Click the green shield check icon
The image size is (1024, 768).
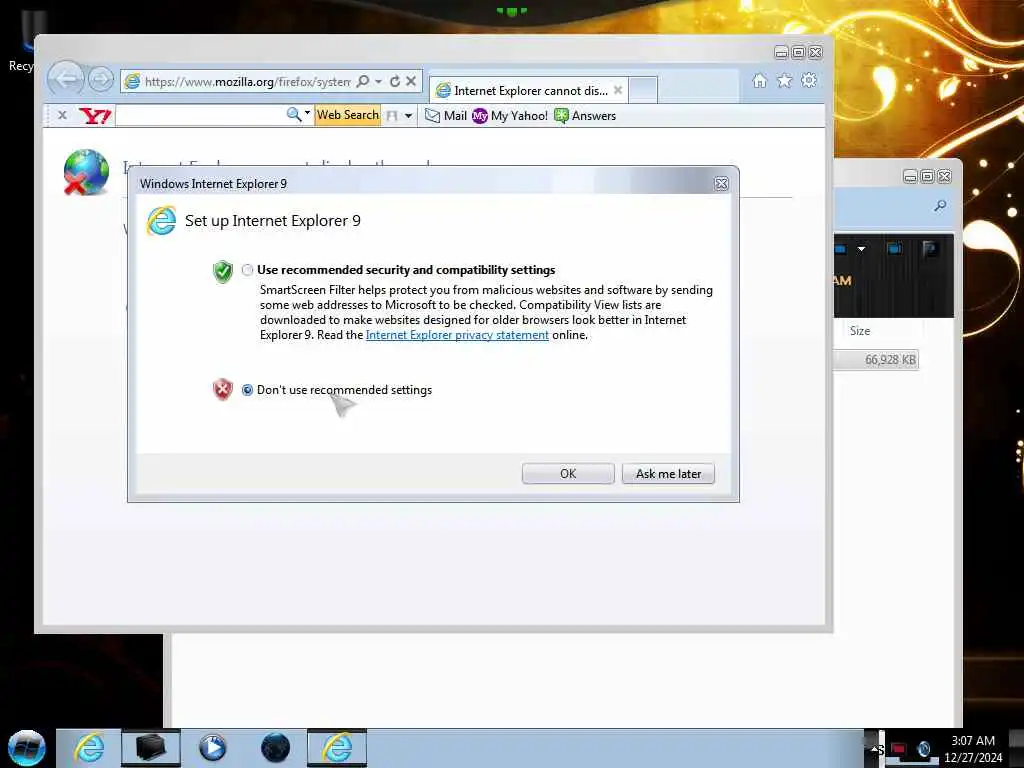[223, 271]
